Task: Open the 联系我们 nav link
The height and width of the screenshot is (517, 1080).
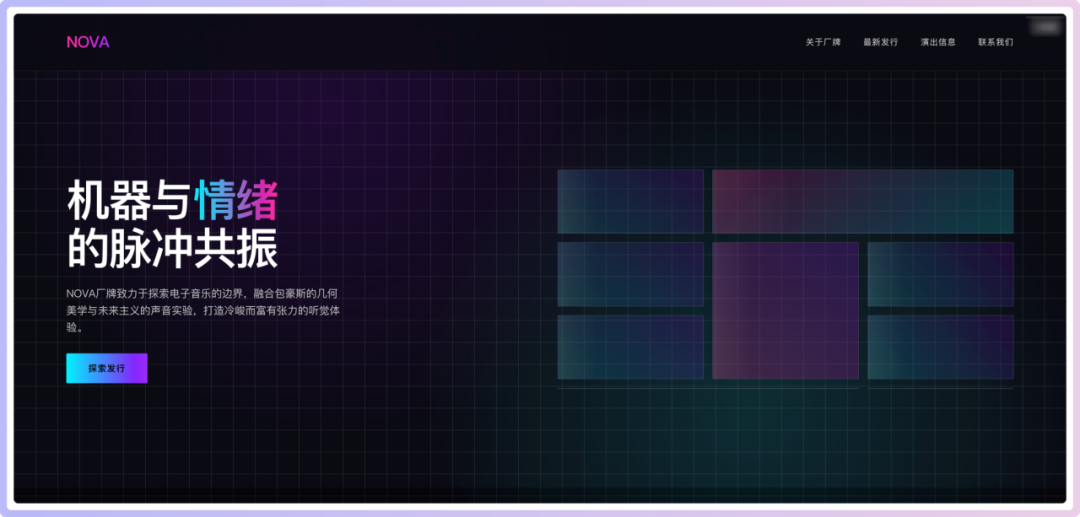Action: tap(995, 42)
